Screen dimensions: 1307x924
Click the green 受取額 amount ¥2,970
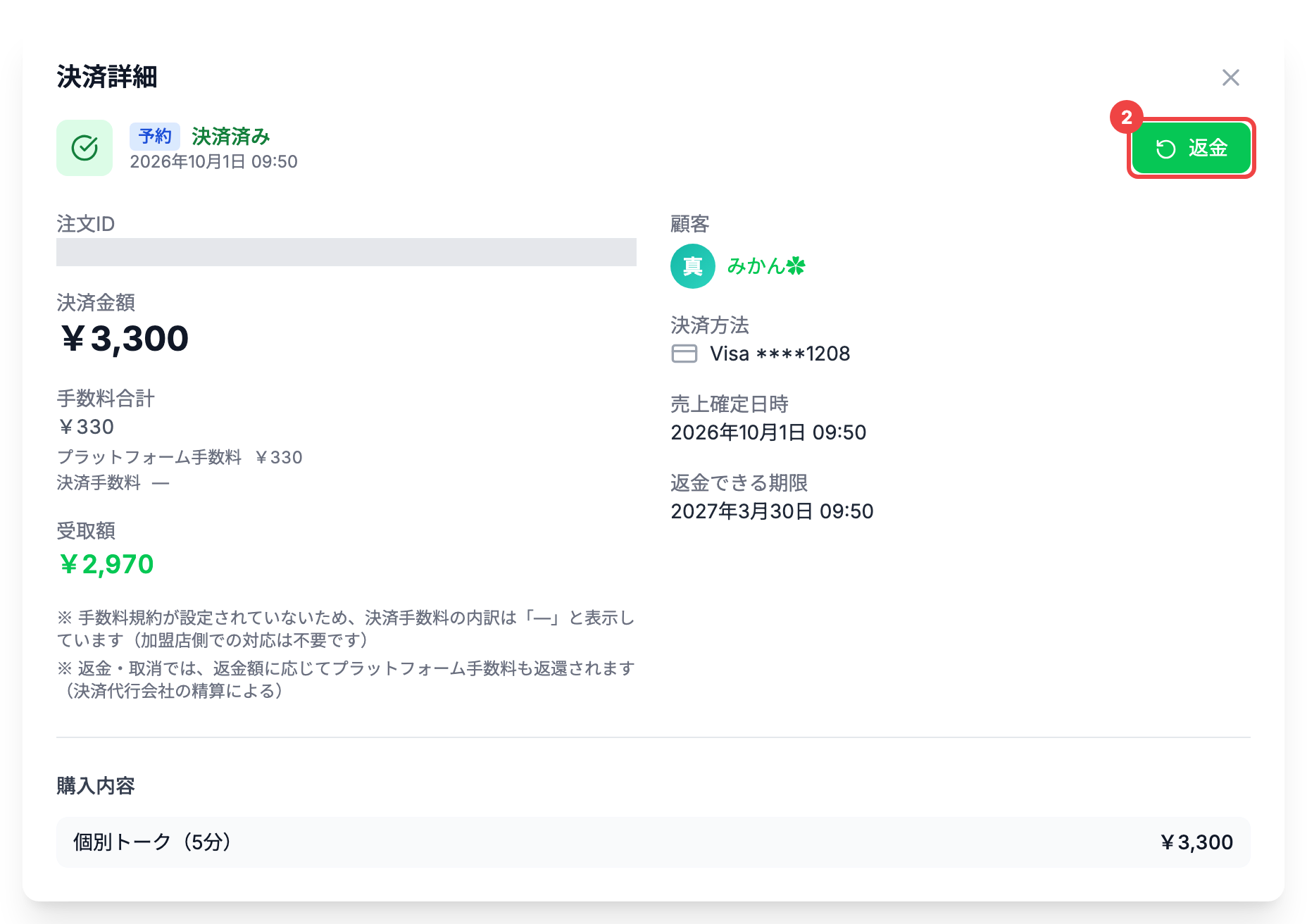click(106, 564)
